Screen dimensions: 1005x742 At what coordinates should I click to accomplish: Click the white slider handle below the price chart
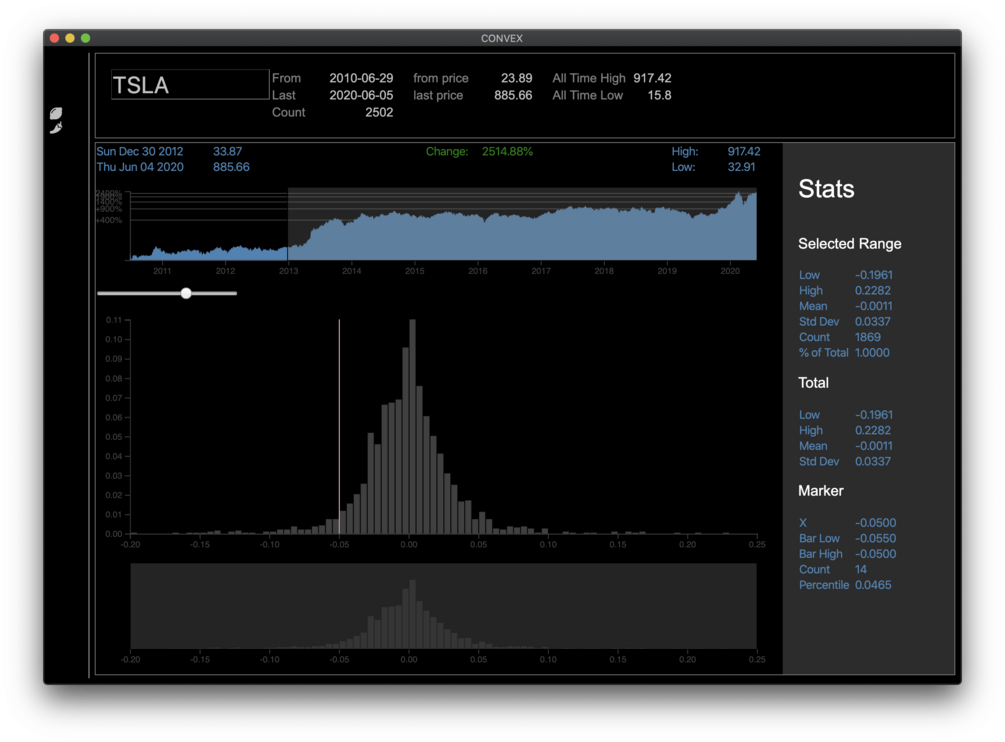(x=186, y=293)
